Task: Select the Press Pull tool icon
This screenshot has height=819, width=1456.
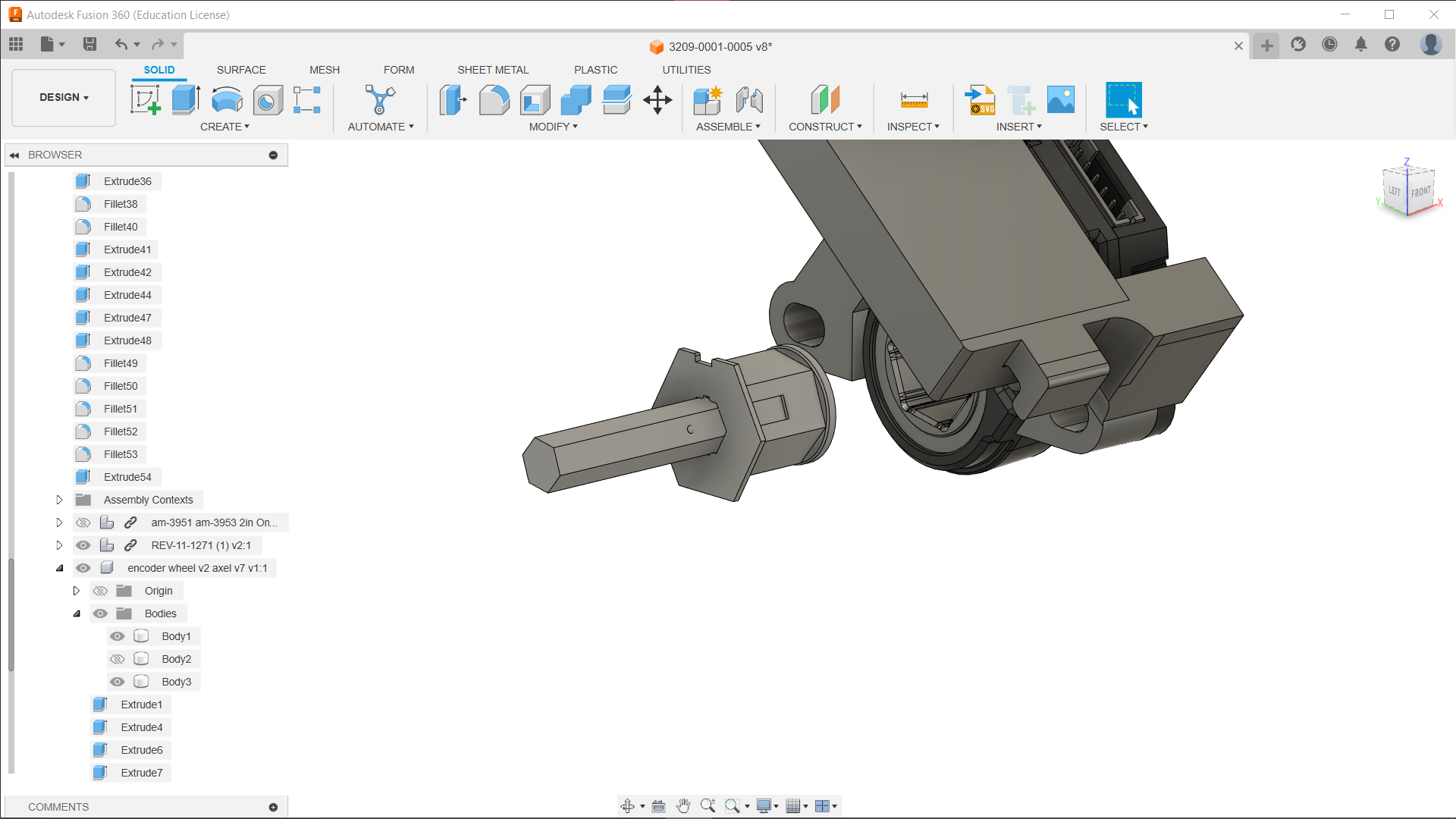Action: coord(453,99)
